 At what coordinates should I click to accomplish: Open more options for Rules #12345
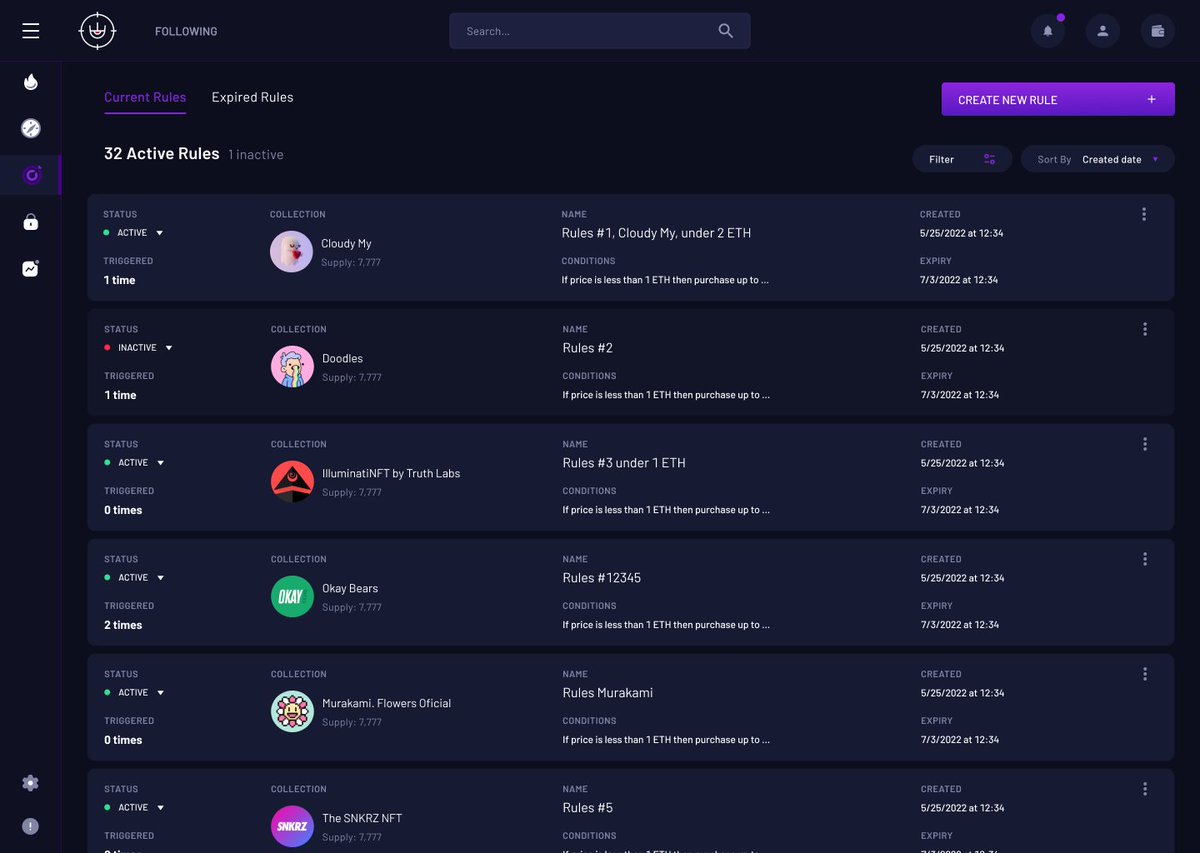coord(1145,559)
